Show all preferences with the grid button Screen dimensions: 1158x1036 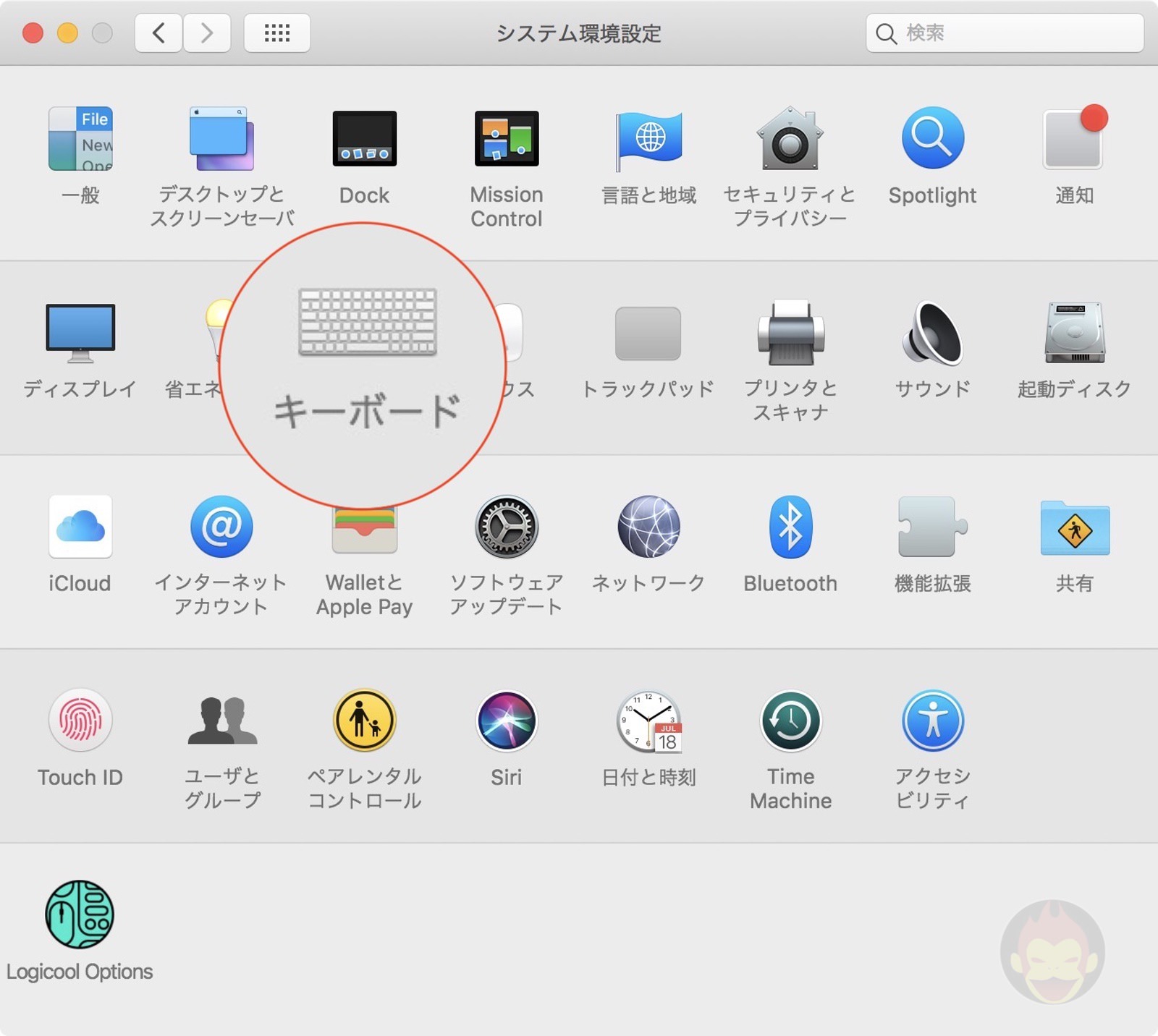pyautogui.click(x=276, y=33)
